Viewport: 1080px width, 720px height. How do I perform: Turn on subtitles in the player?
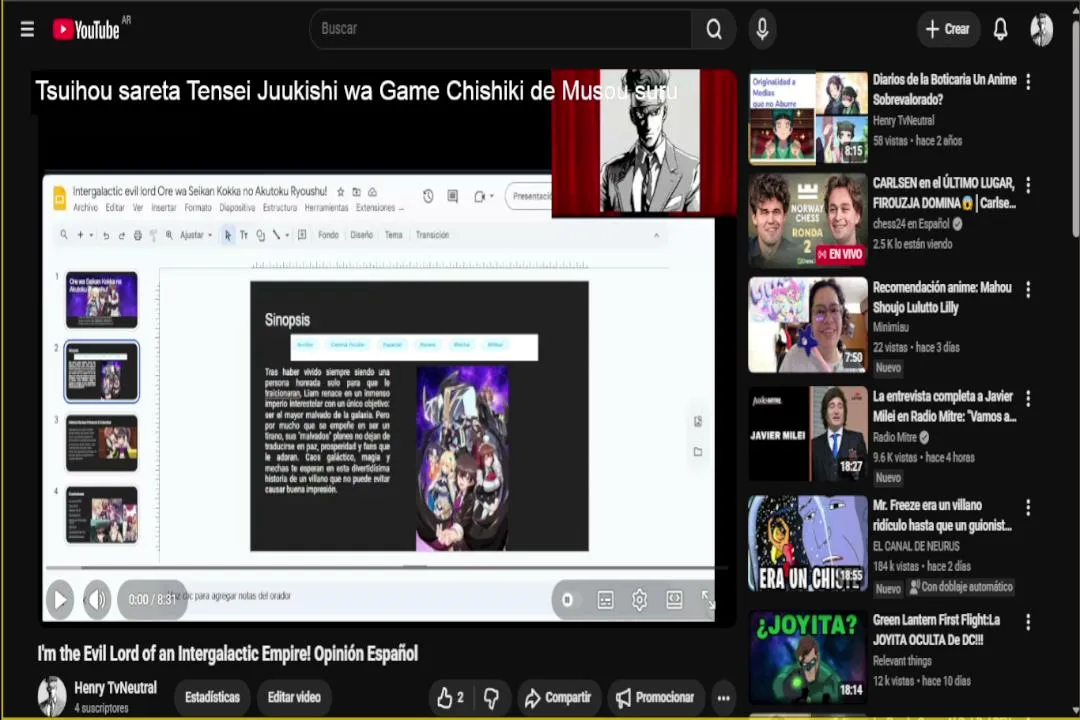(605, 599)
